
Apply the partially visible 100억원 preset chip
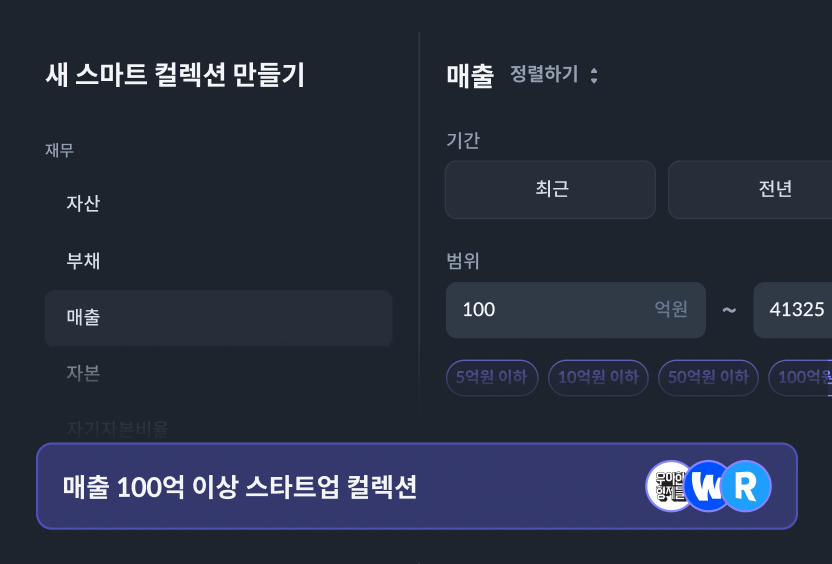[802, 378]
